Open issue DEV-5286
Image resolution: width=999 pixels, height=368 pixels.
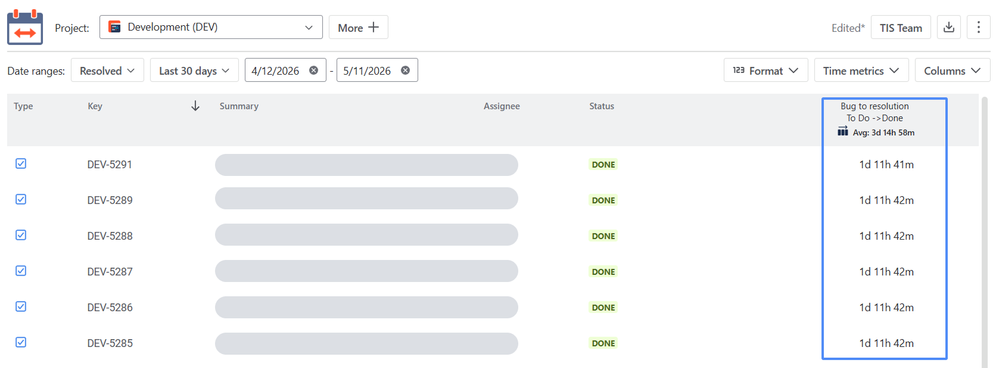point(110,308)
